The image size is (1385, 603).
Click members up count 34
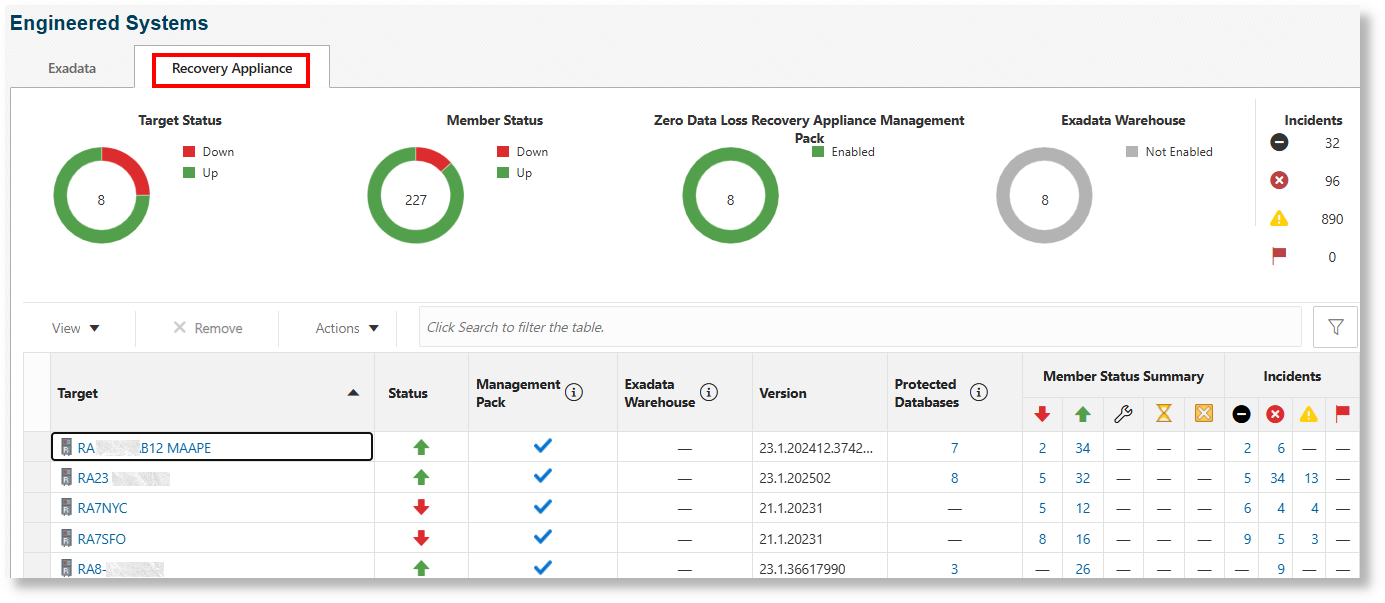coord(1082,448)
